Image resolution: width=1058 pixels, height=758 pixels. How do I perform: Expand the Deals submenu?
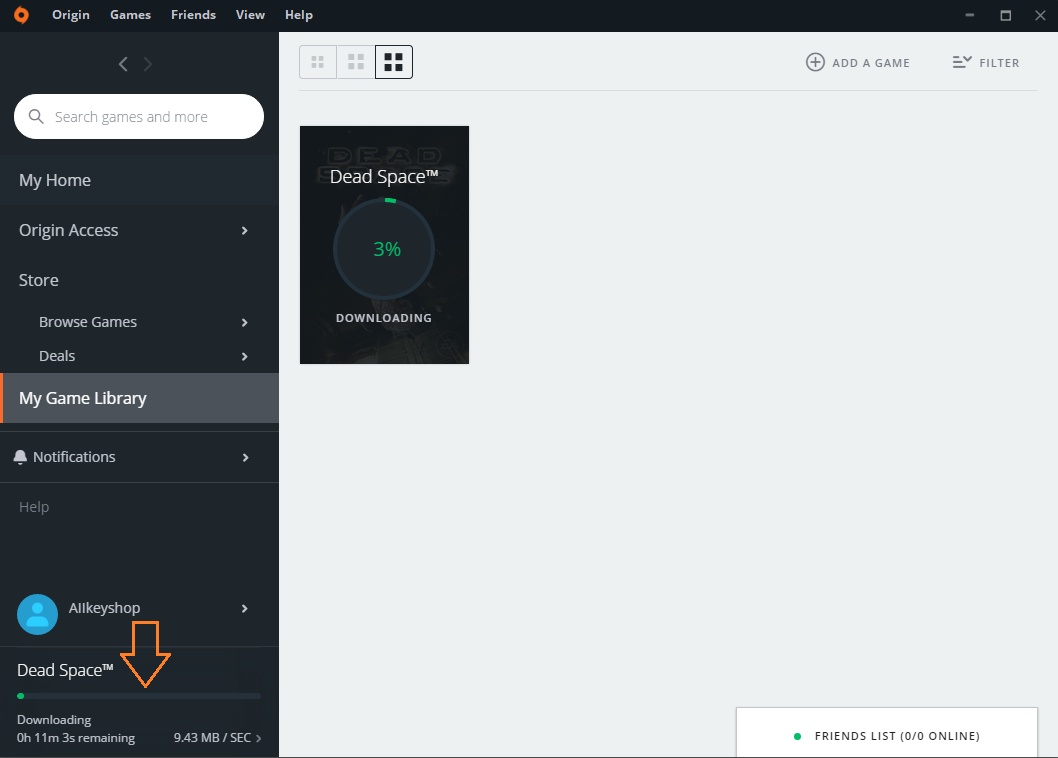(x=245, y=357)
